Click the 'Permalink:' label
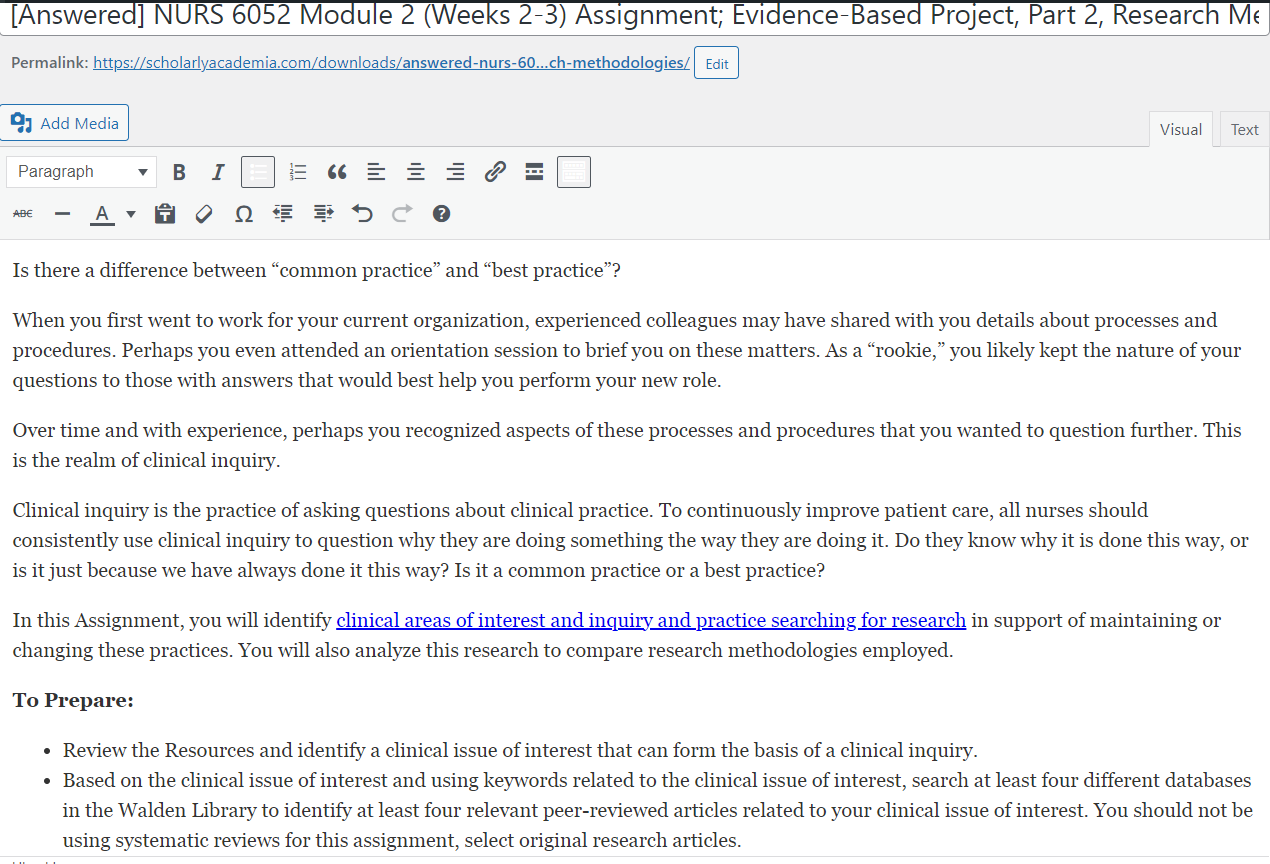The image size is (1270, 864). click(x=50, y=63)
